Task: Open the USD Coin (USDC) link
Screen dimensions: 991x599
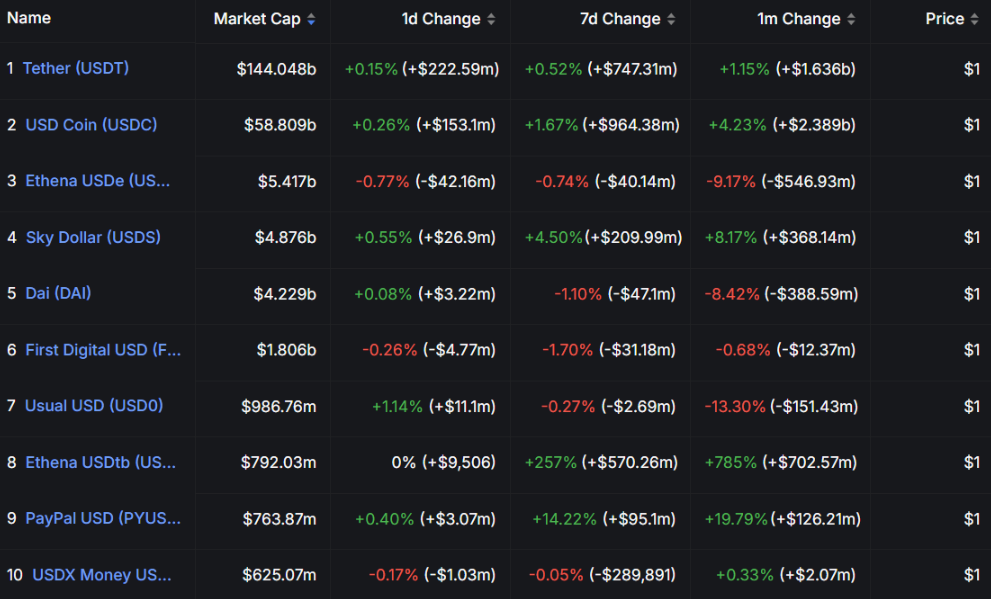Action: [91, 125]
